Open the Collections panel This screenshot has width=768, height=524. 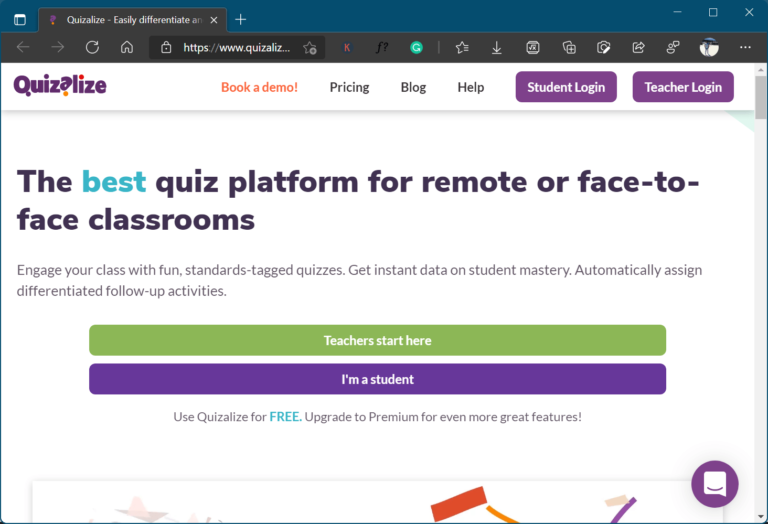point(569,48)
